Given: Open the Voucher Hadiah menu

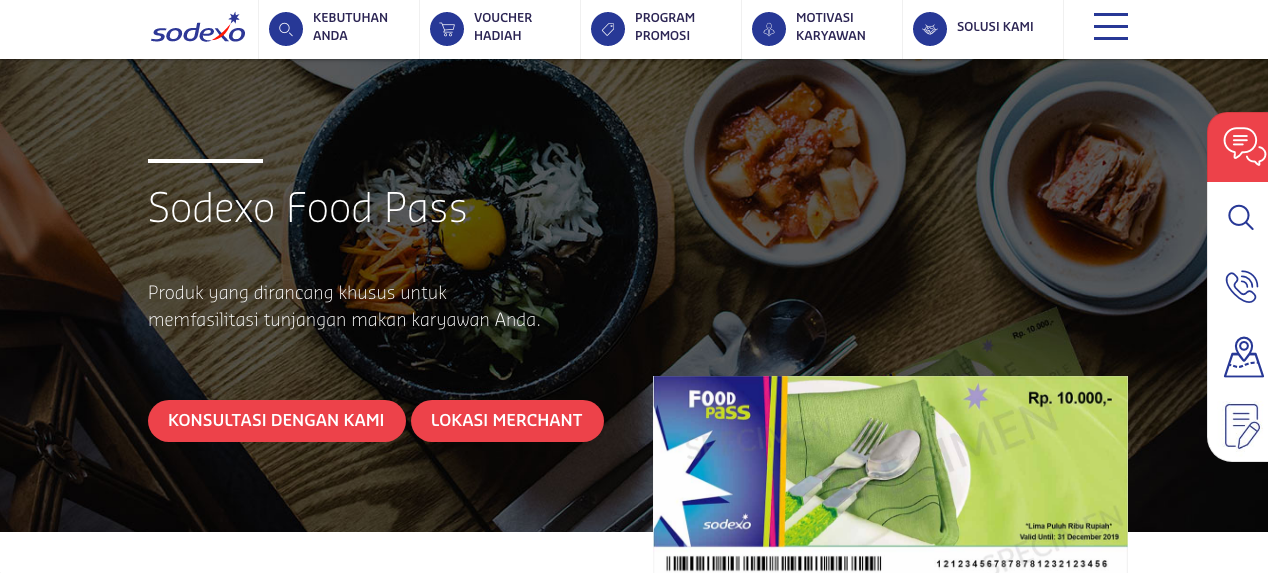Looking at the screenshot, I should [x=503, y=27].
